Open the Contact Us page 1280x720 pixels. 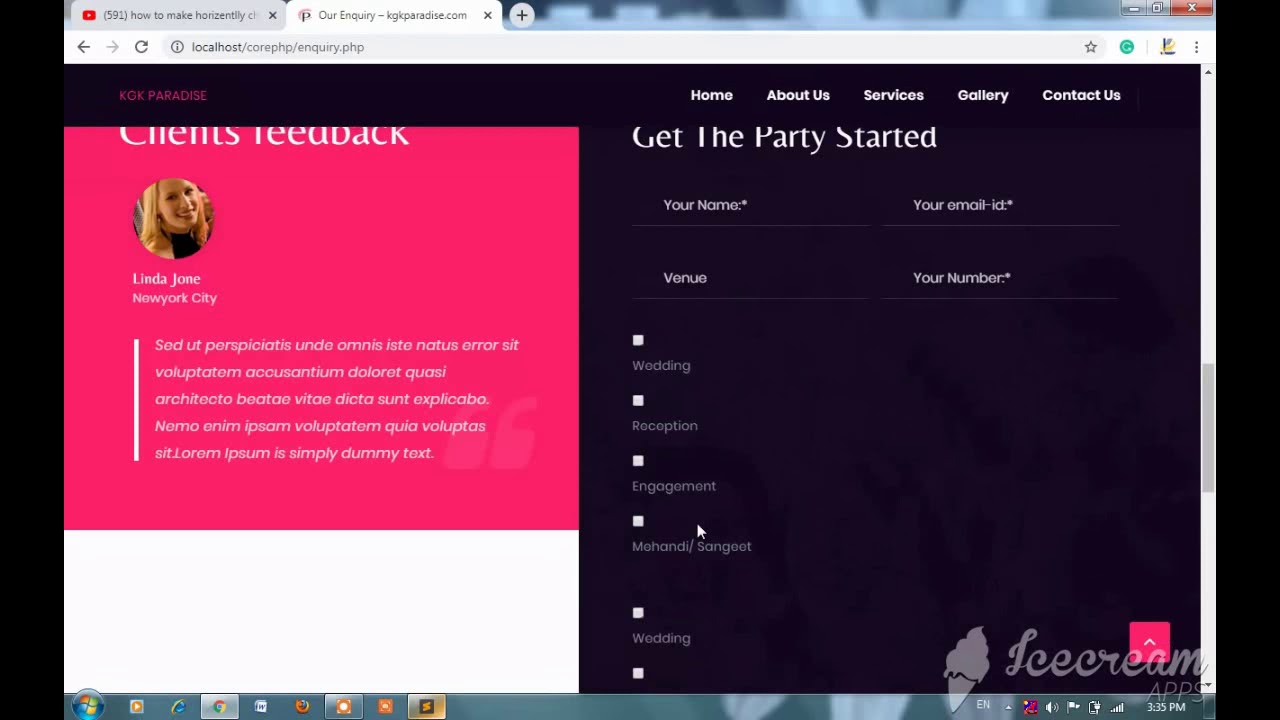click(x=1081, y=95)
